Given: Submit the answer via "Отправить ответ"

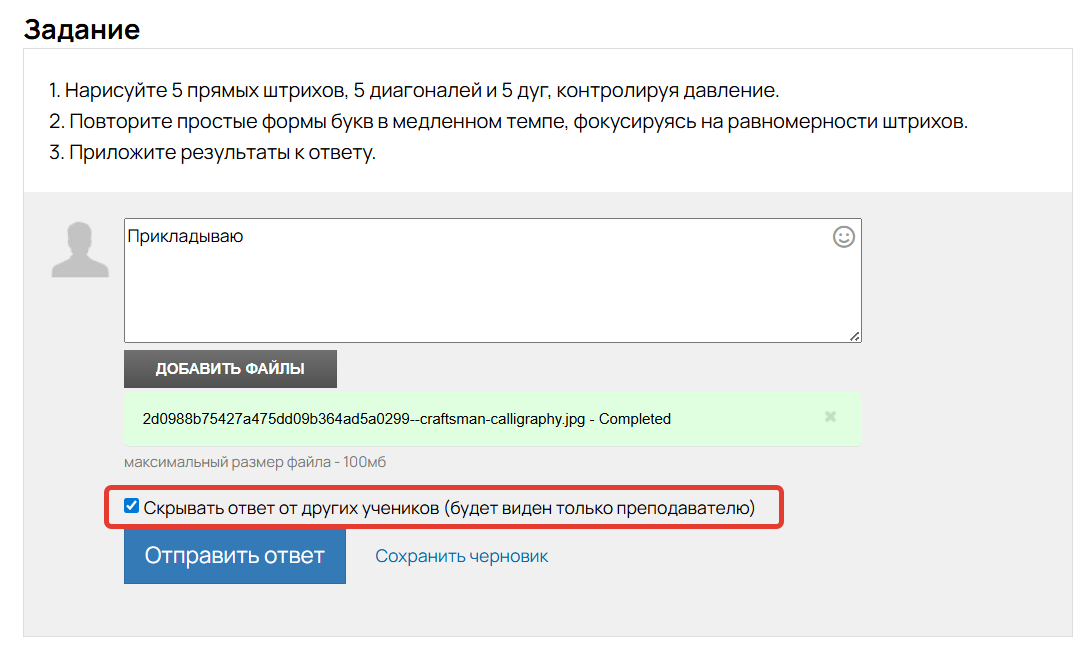Looking at the screenshot, I should 234,556.
